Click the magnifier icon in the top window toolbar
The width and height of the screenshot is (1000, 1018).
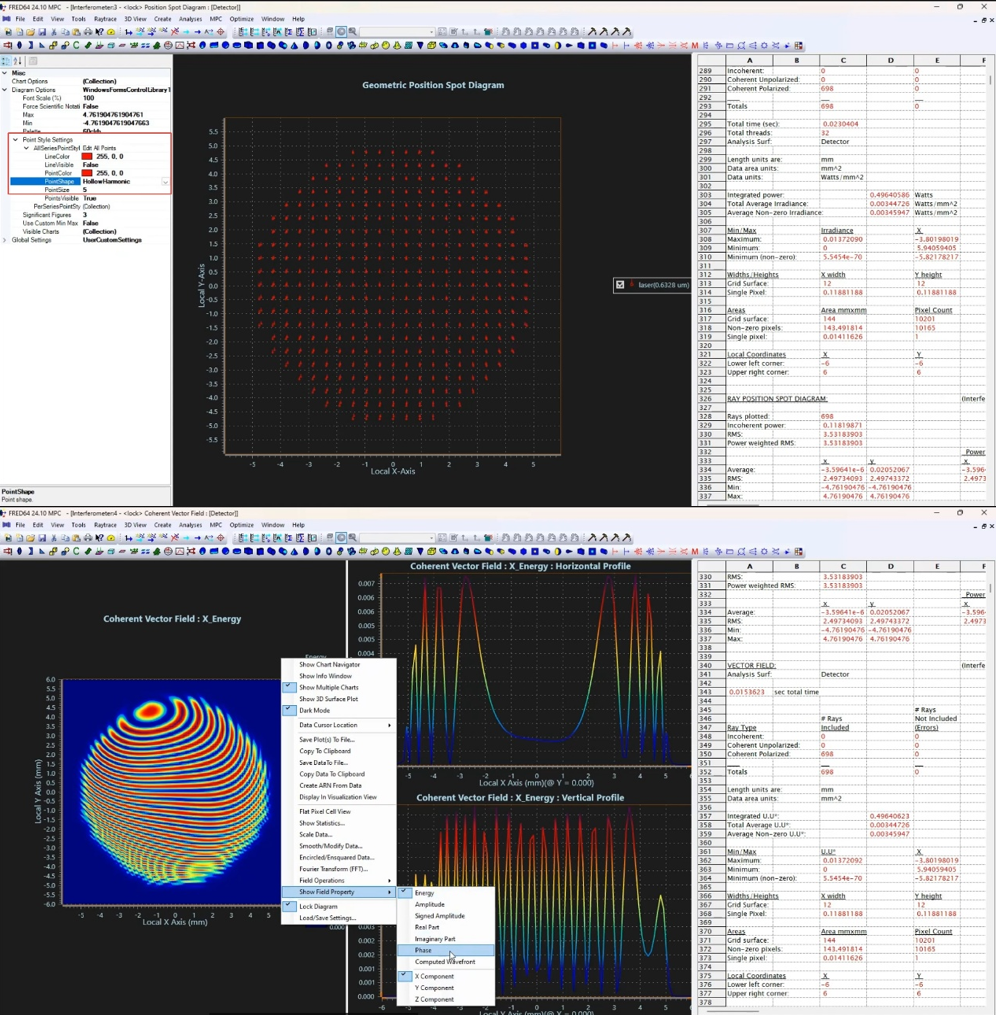click(x=352, y=32)
